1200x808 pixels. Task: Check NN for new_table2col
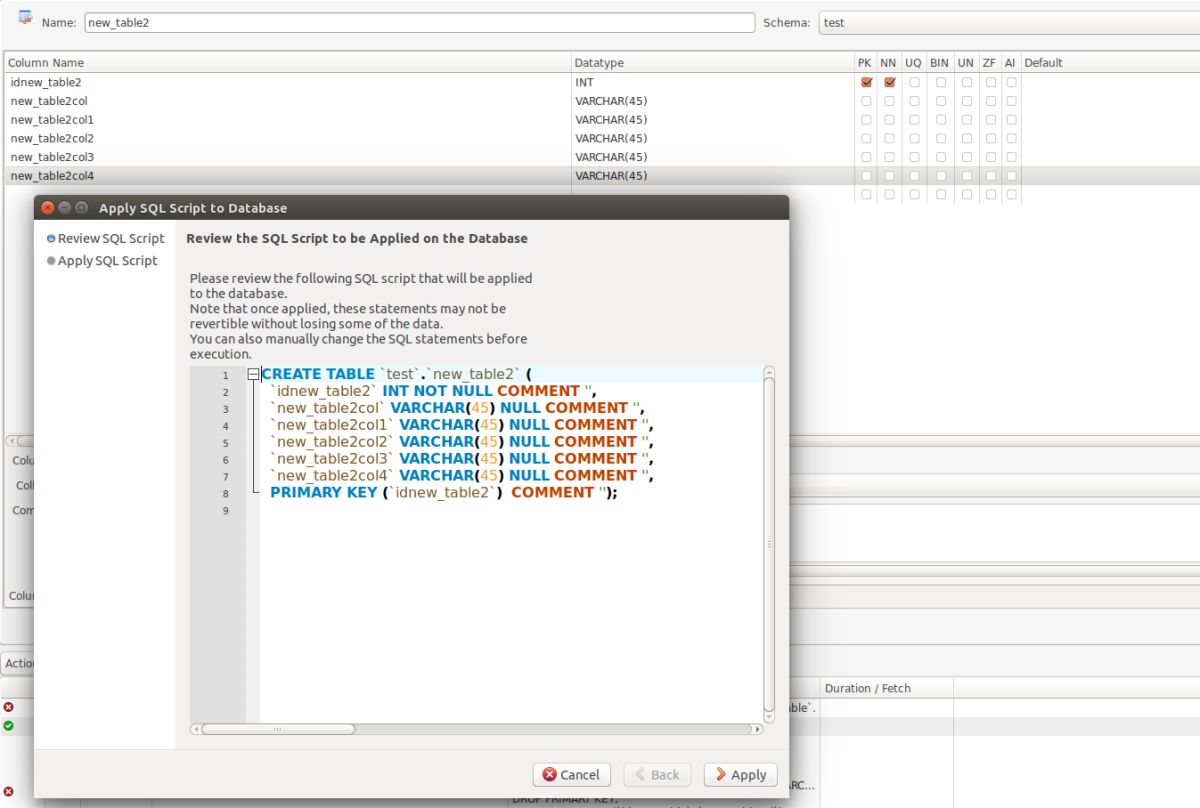(889, 101)
